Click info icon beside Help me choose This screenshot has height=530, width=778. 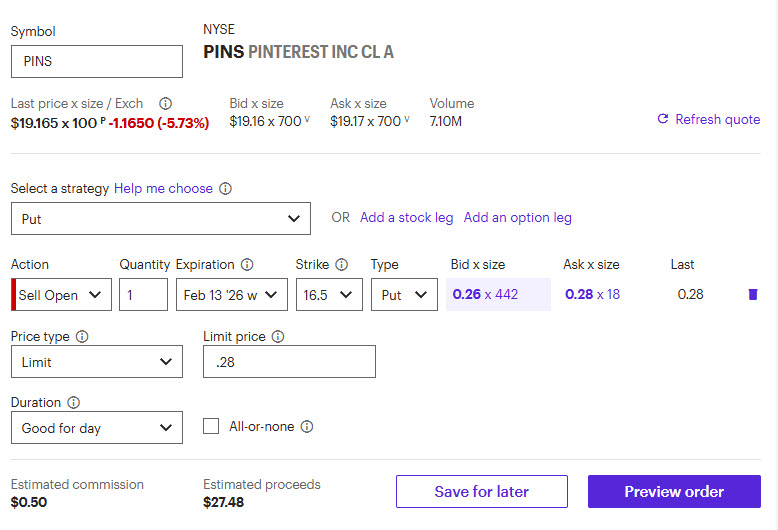pos(226,188)
